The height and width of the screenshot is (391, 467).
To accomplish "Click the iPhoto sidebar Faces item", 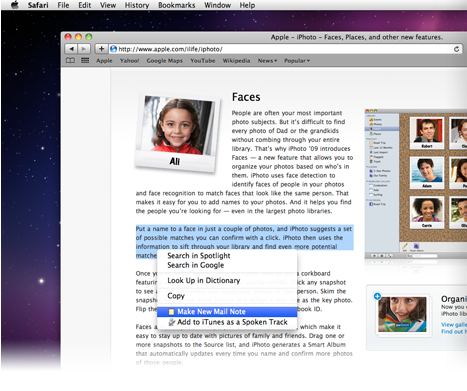I will [382, 129].
